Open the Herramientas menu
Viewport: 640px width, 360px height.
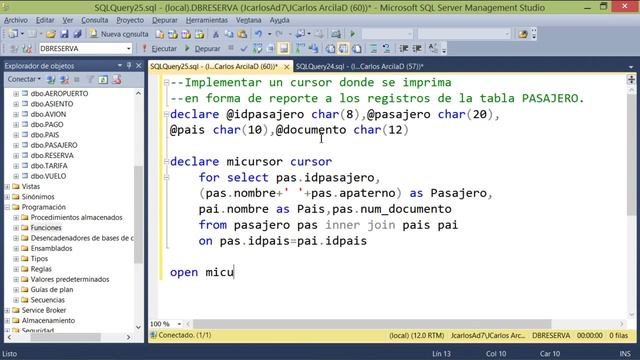coord(207,20)
